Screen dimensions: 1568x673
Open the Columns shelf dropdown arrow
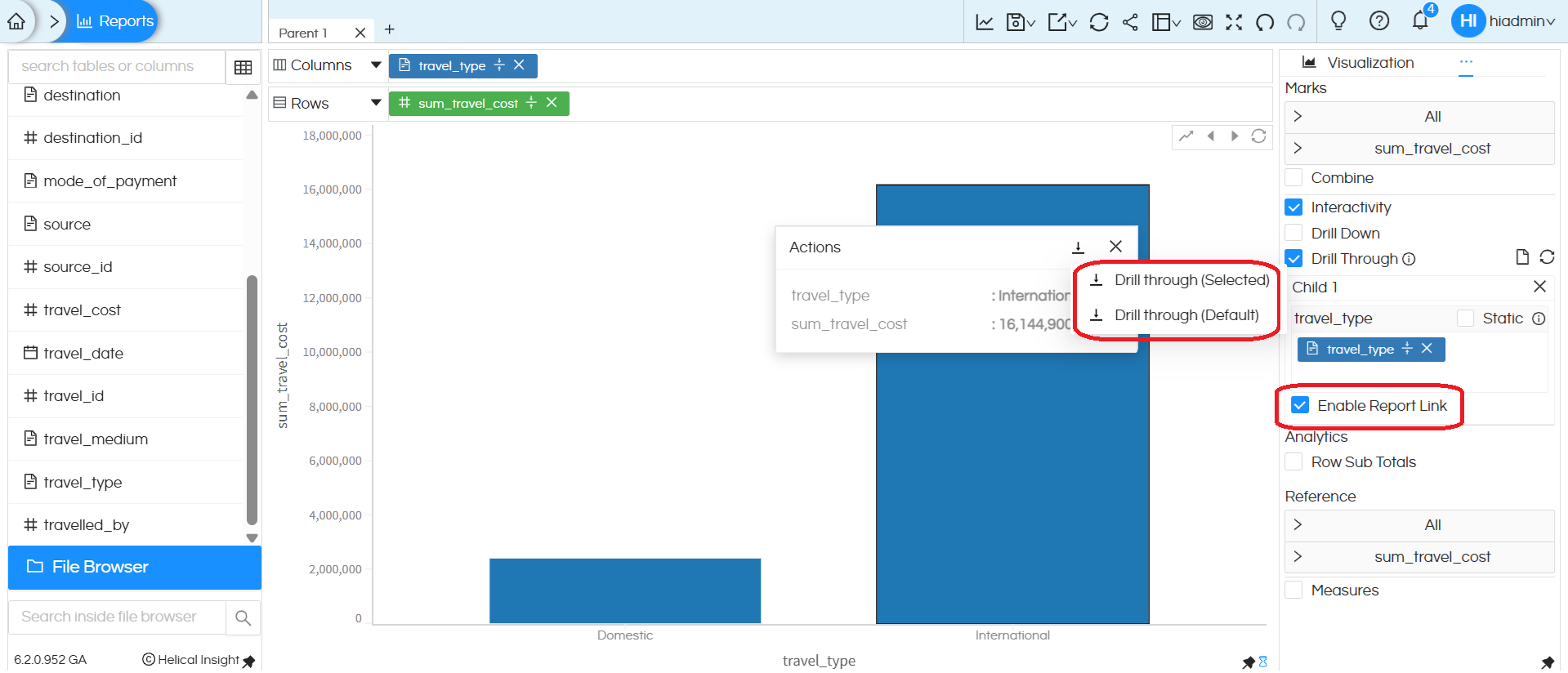point(376,65)
